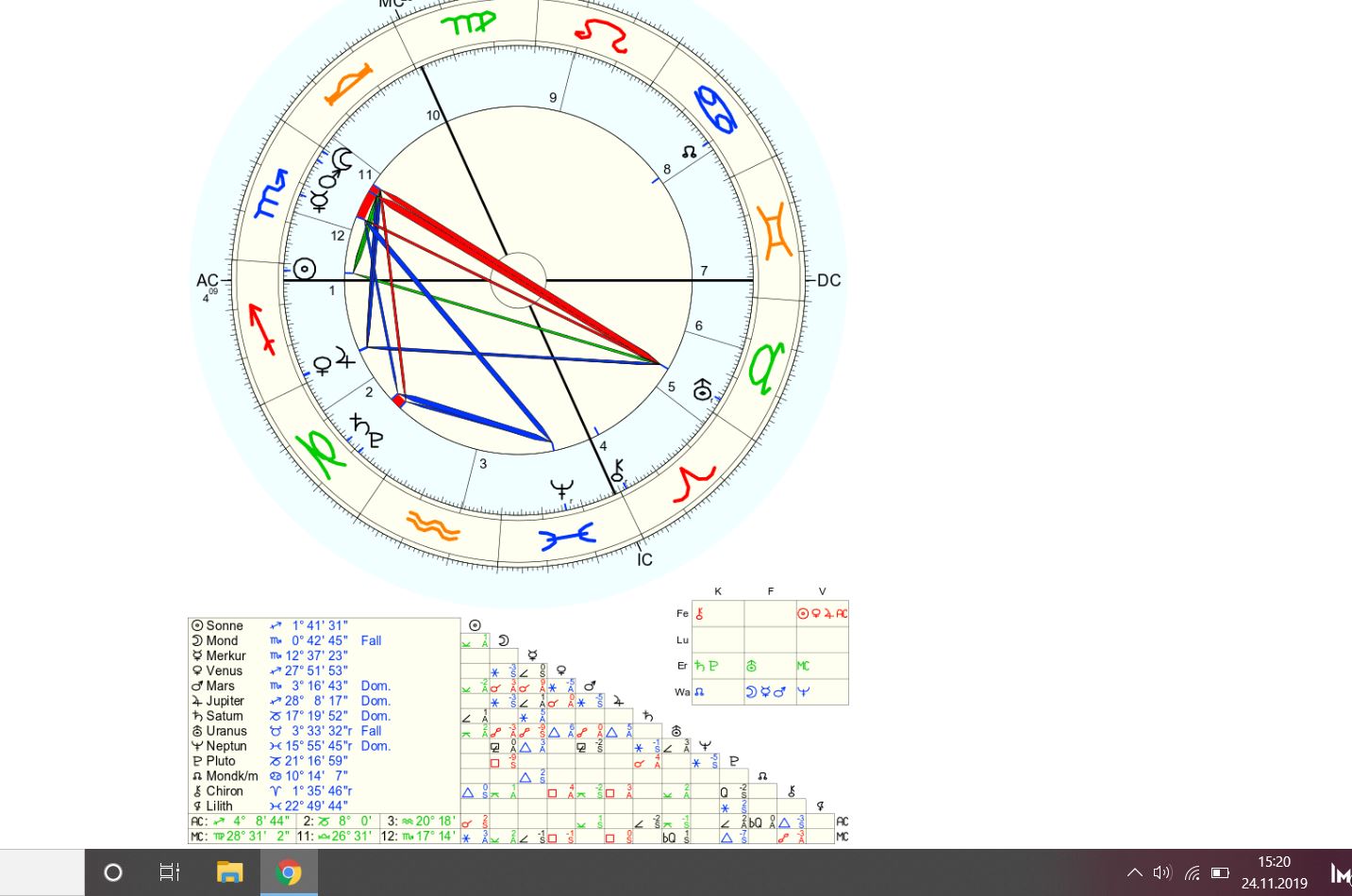Click the Uranus glyph in house 5

(x=702, y=390)
